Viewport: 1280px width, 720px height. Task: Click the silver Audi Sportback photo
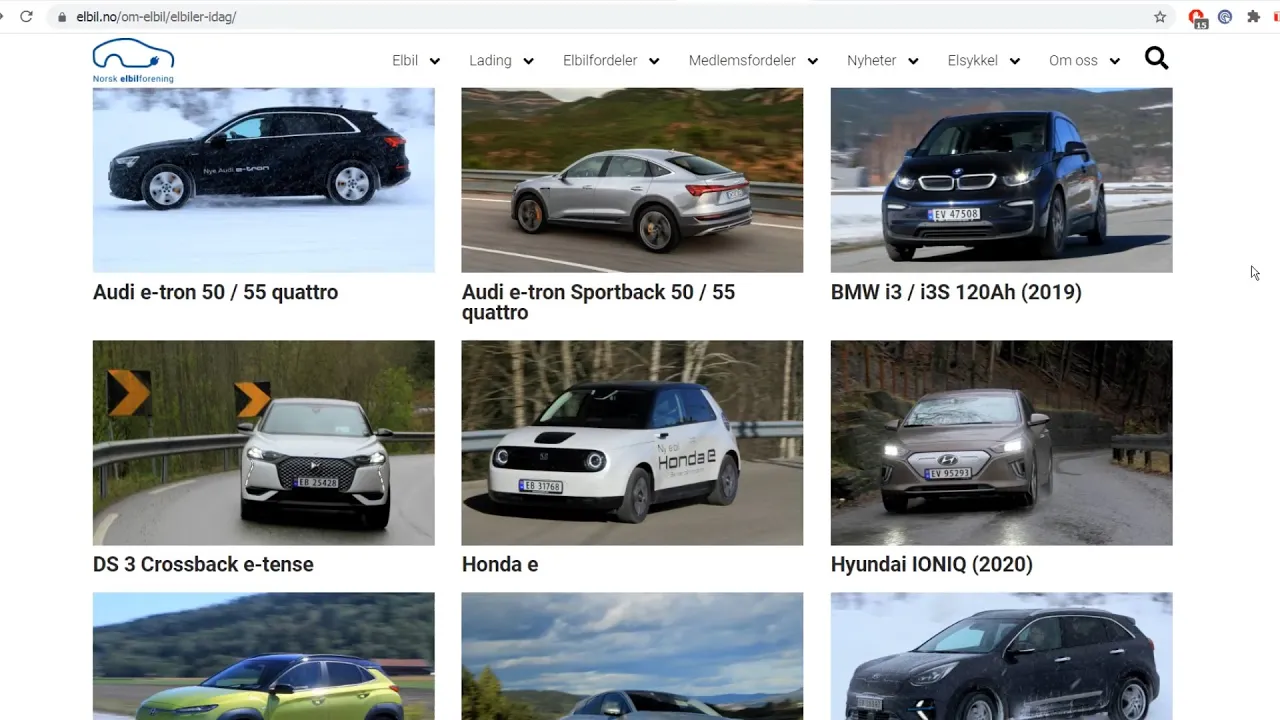(632, 180)
